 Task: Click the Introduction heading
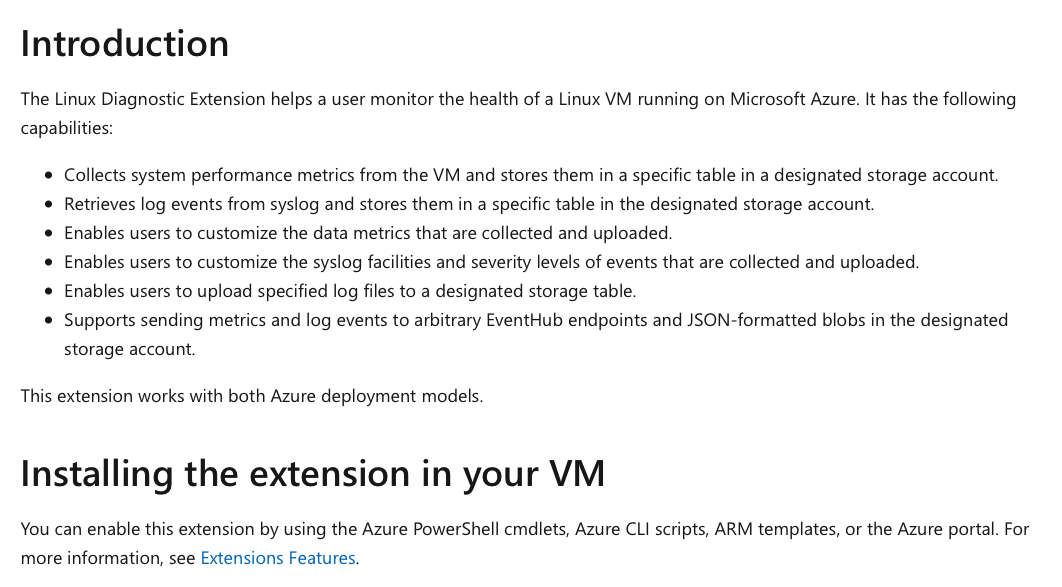click(x=125, y=44)
